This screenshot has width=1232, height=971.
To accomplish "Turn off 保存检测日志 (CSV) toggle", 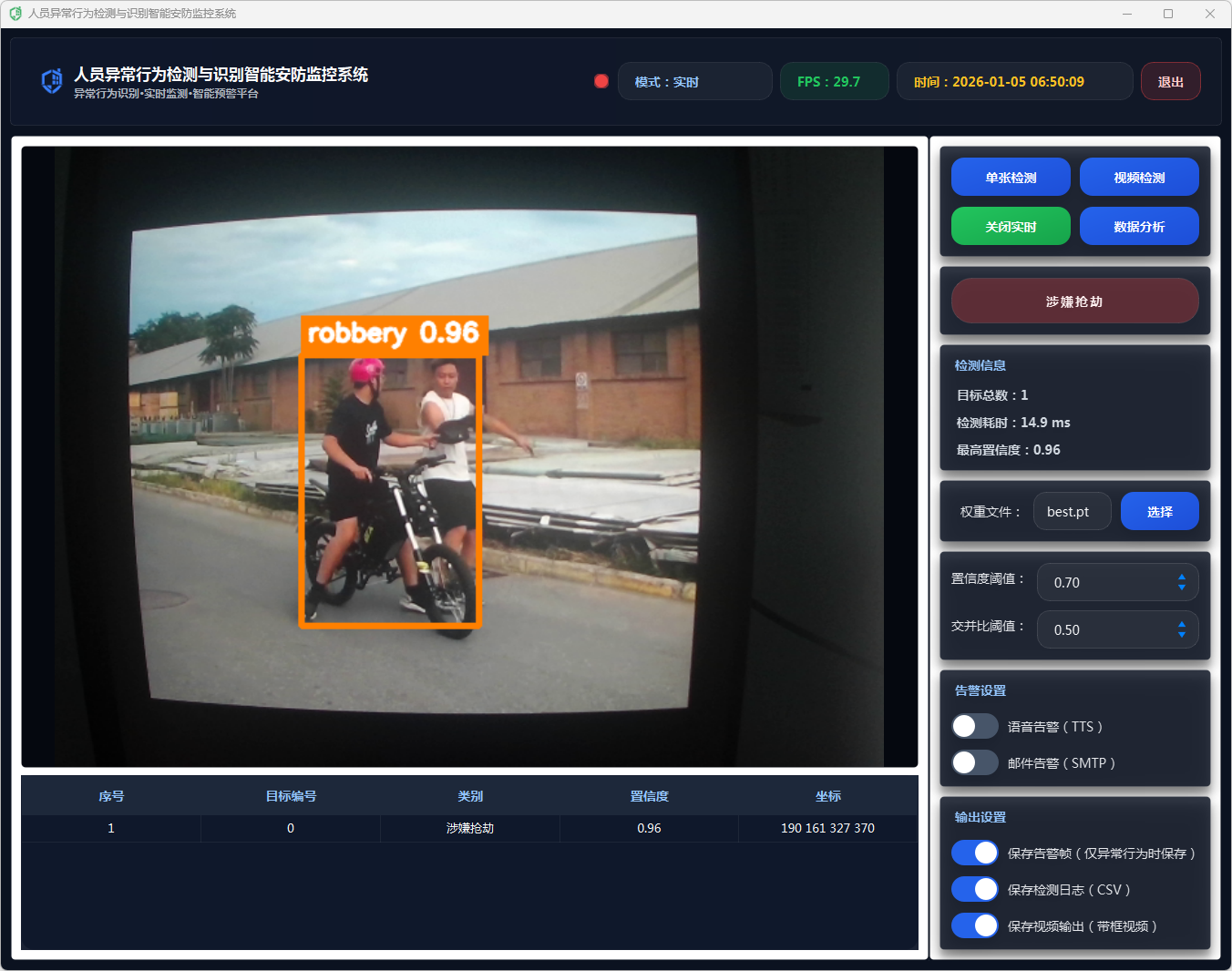I will point(975,889).
